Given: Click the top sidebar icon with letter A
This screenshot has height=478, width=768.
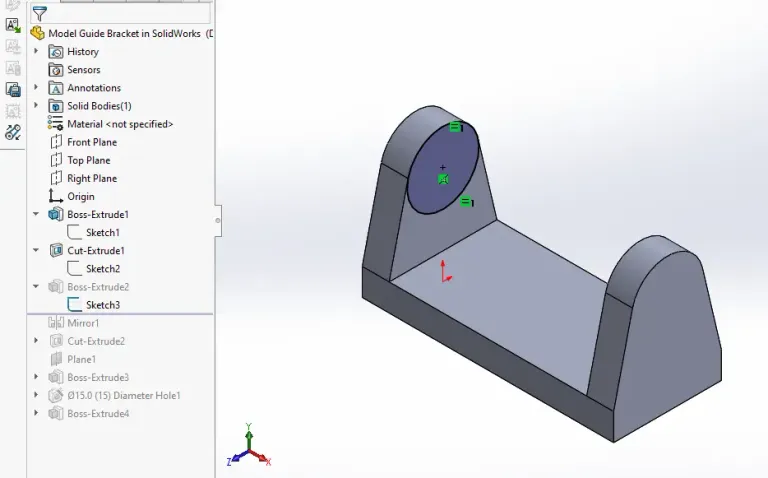Looking at the screenshot, I should pos(13,26).
